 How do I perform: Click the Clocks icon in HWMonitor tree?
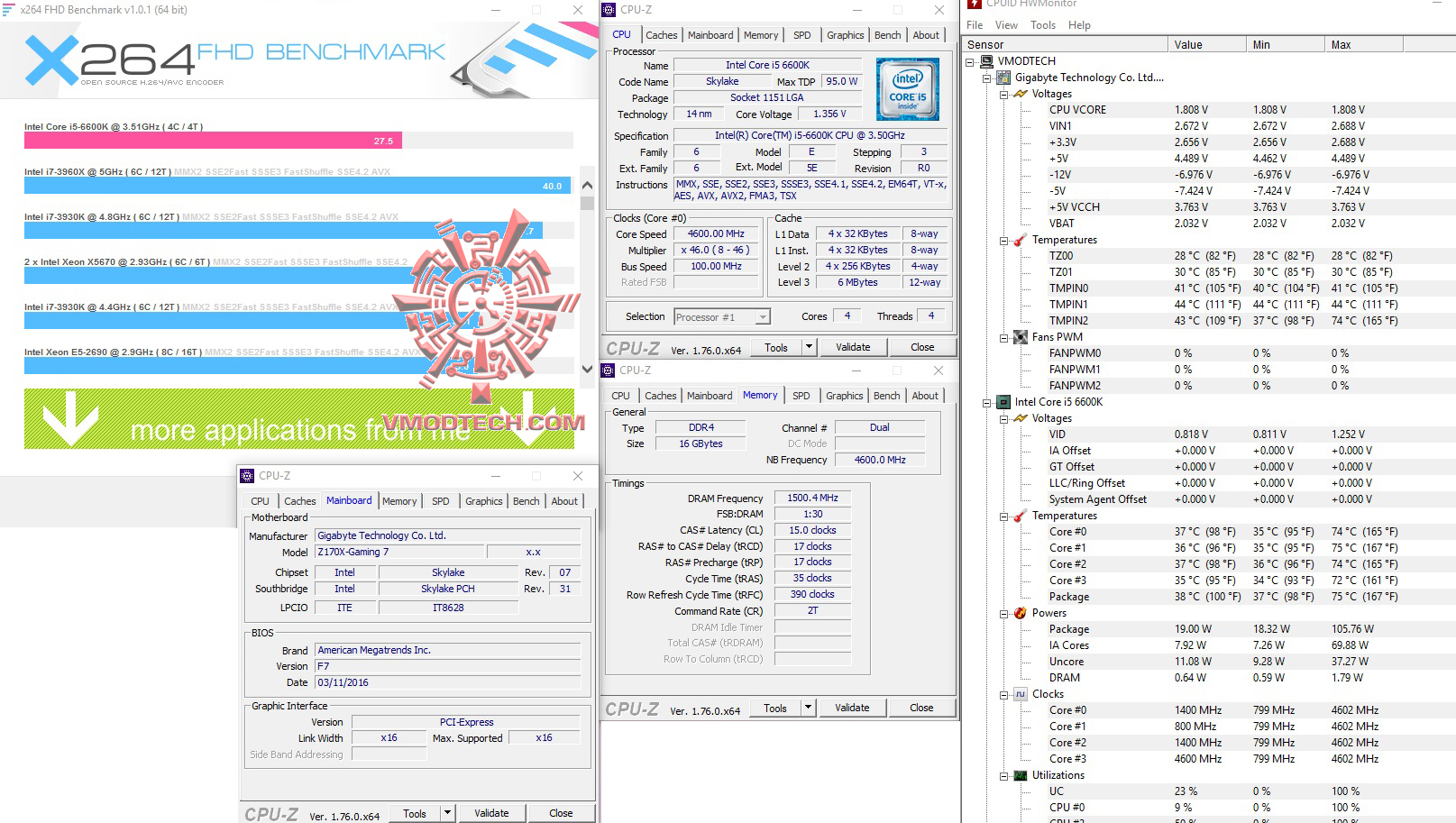click(1021, 694)
